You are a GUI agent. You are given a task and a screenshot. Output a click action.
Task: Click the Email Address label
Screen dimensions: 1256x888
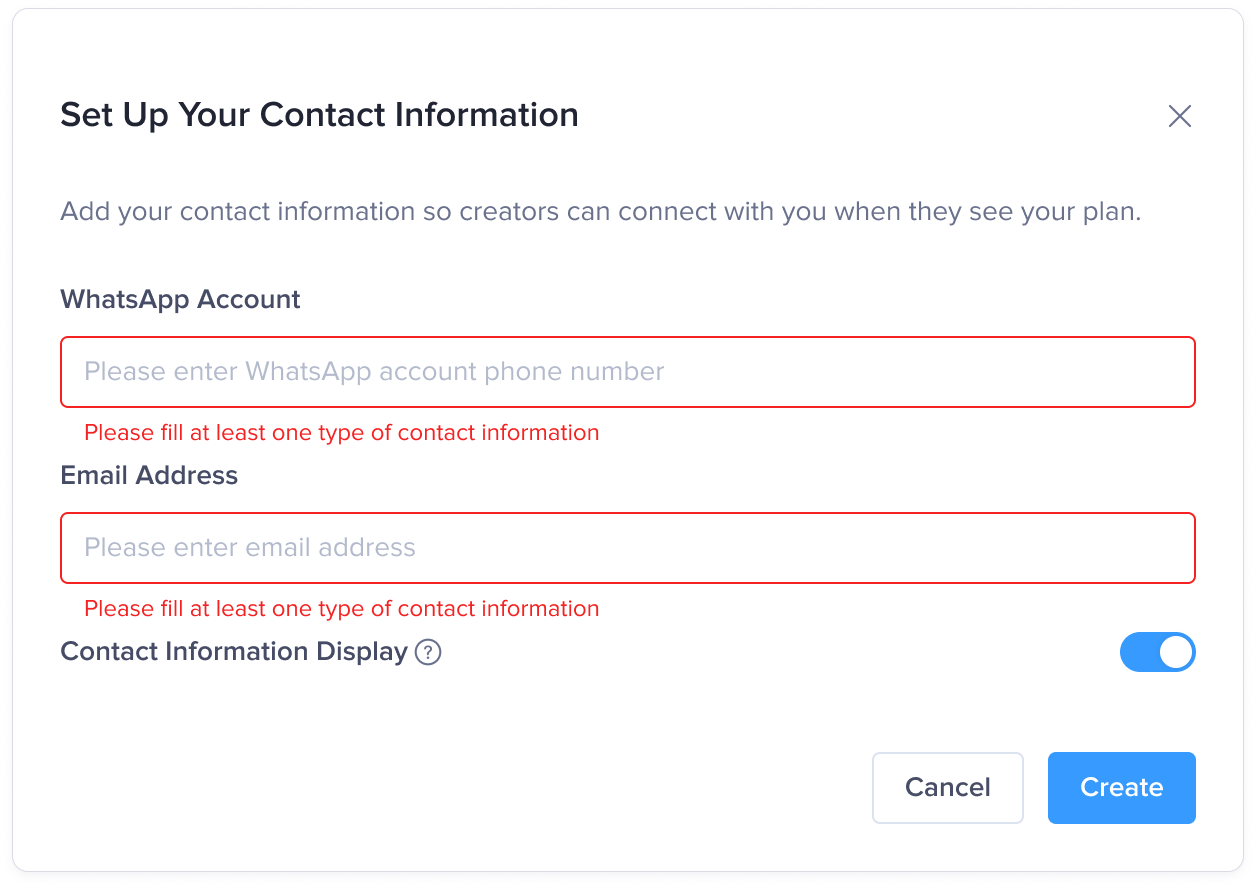pyautogui.click(x=149, y=475)
